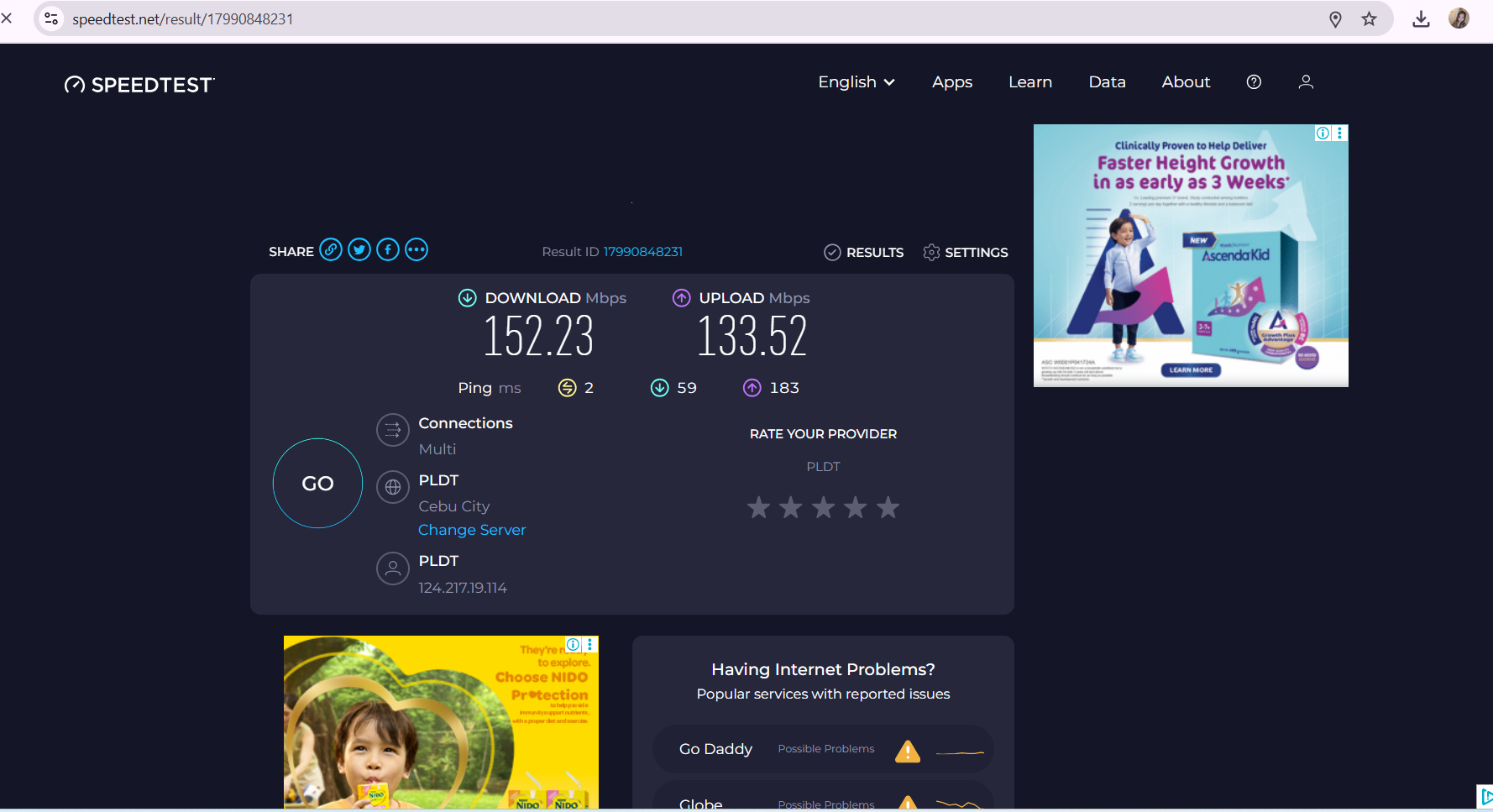Click the upload arrow icon
1493x812 pixels.
pos(682,298)
